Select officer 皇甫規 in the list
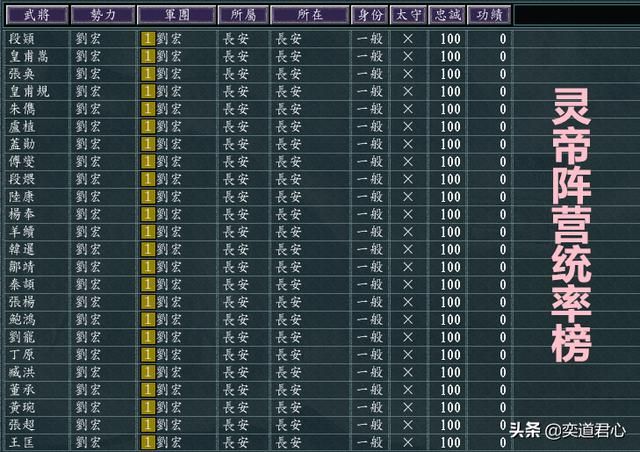 click(x=29, y=91)
